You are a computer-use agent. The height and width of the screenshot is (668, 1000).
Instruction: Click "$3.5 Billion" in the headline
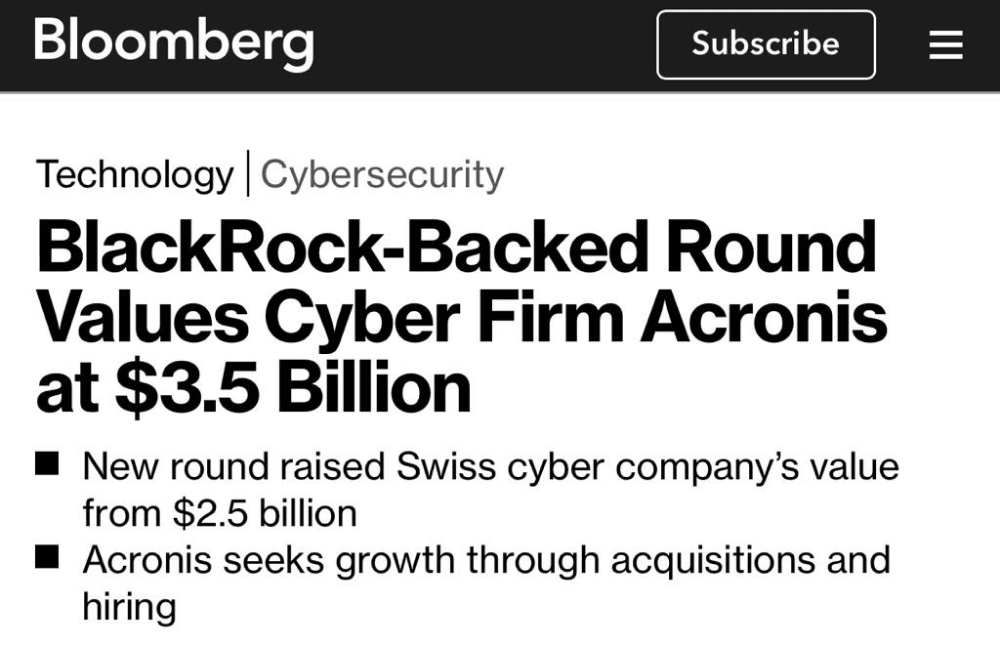click(293, 387)
